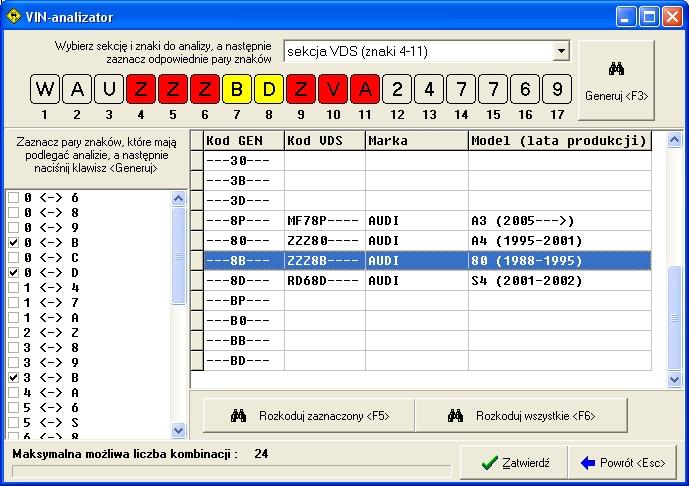Uncheck the 0 <-> B pair checkbox
689x486 pixels.
[14, 242]
